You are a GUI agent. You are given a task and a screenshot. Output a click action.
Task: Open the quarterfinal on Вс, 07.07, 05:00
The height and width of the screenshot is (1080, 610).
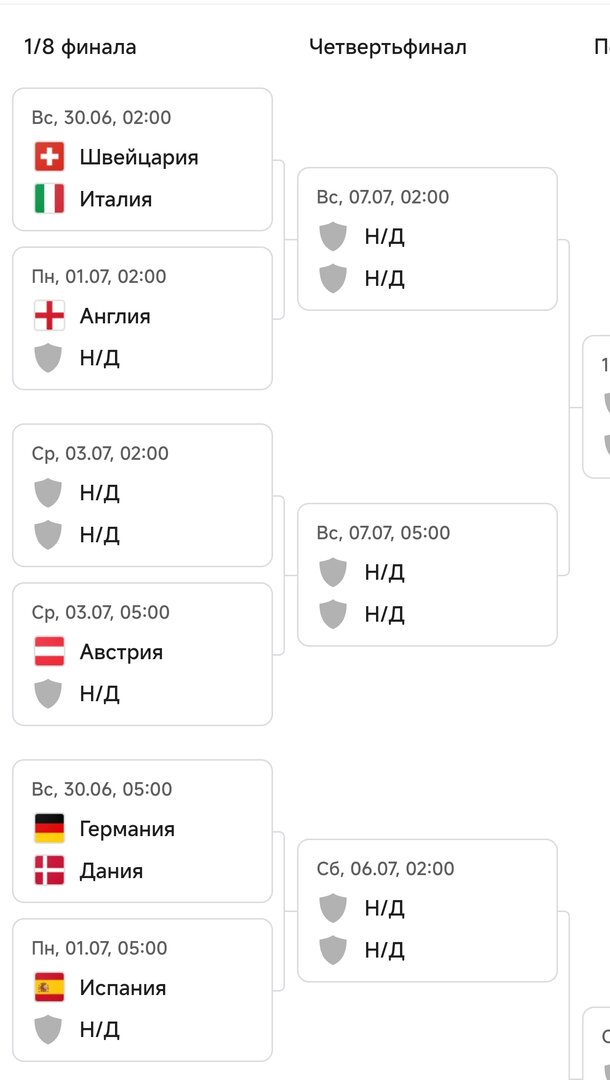[x=427, y=574]
